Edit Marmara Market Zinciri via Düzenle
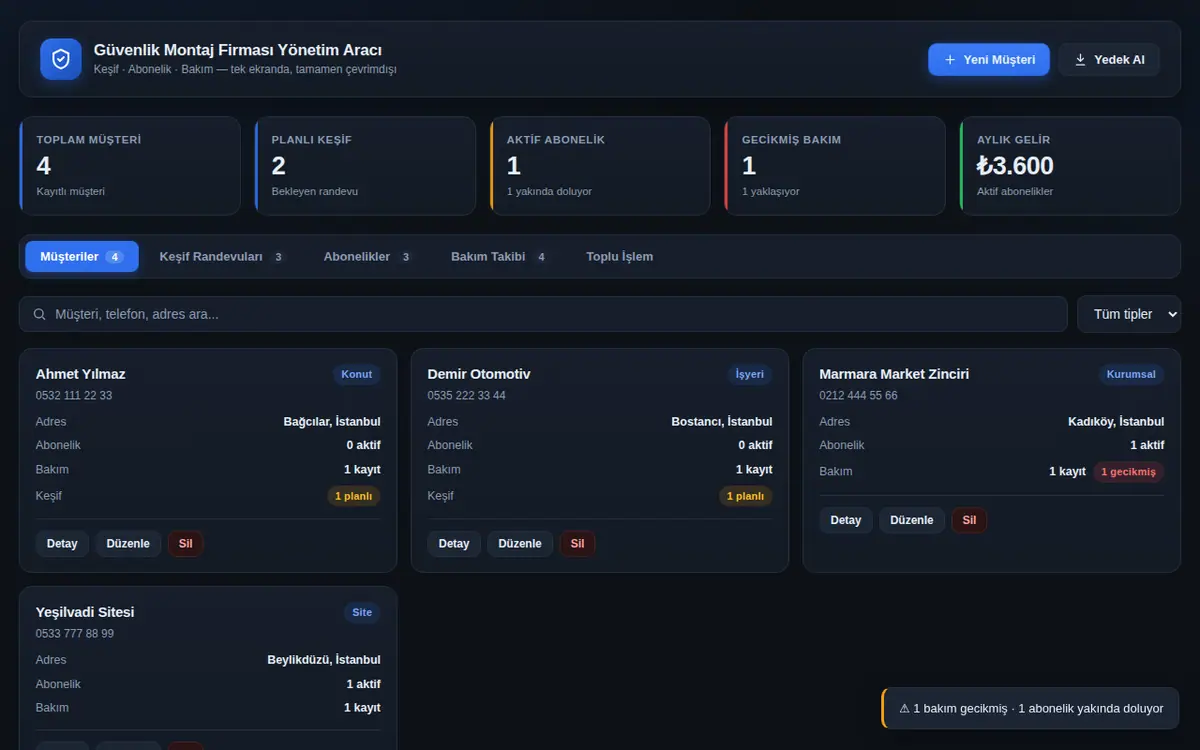Screen dimensions: 1200x750 click(912, 520)
